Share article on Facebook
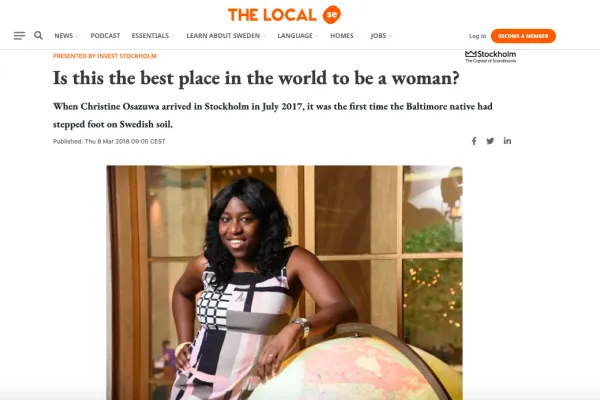The width and height of the screenshot is (600, 400). click(474, 141)
